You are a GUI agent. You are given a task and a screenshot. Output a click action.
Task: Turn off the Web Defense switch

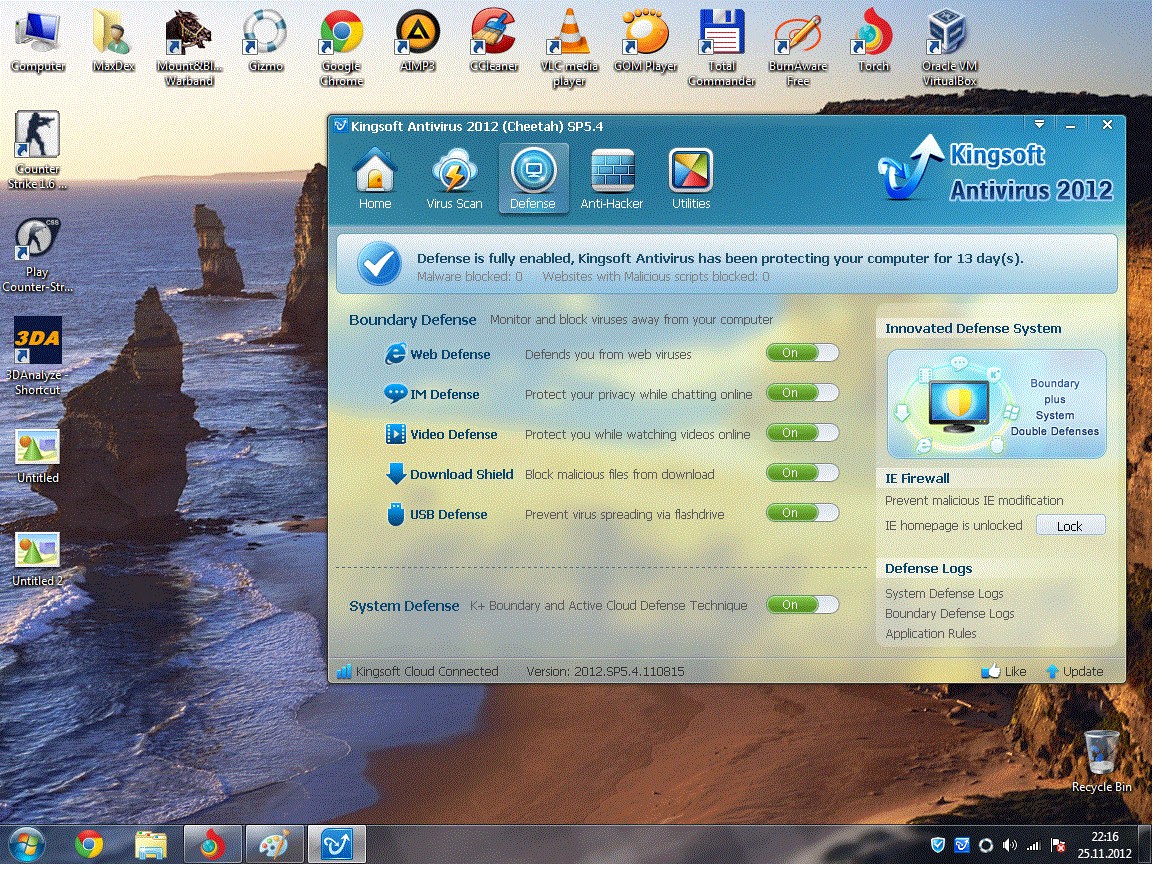pos(802,353)
